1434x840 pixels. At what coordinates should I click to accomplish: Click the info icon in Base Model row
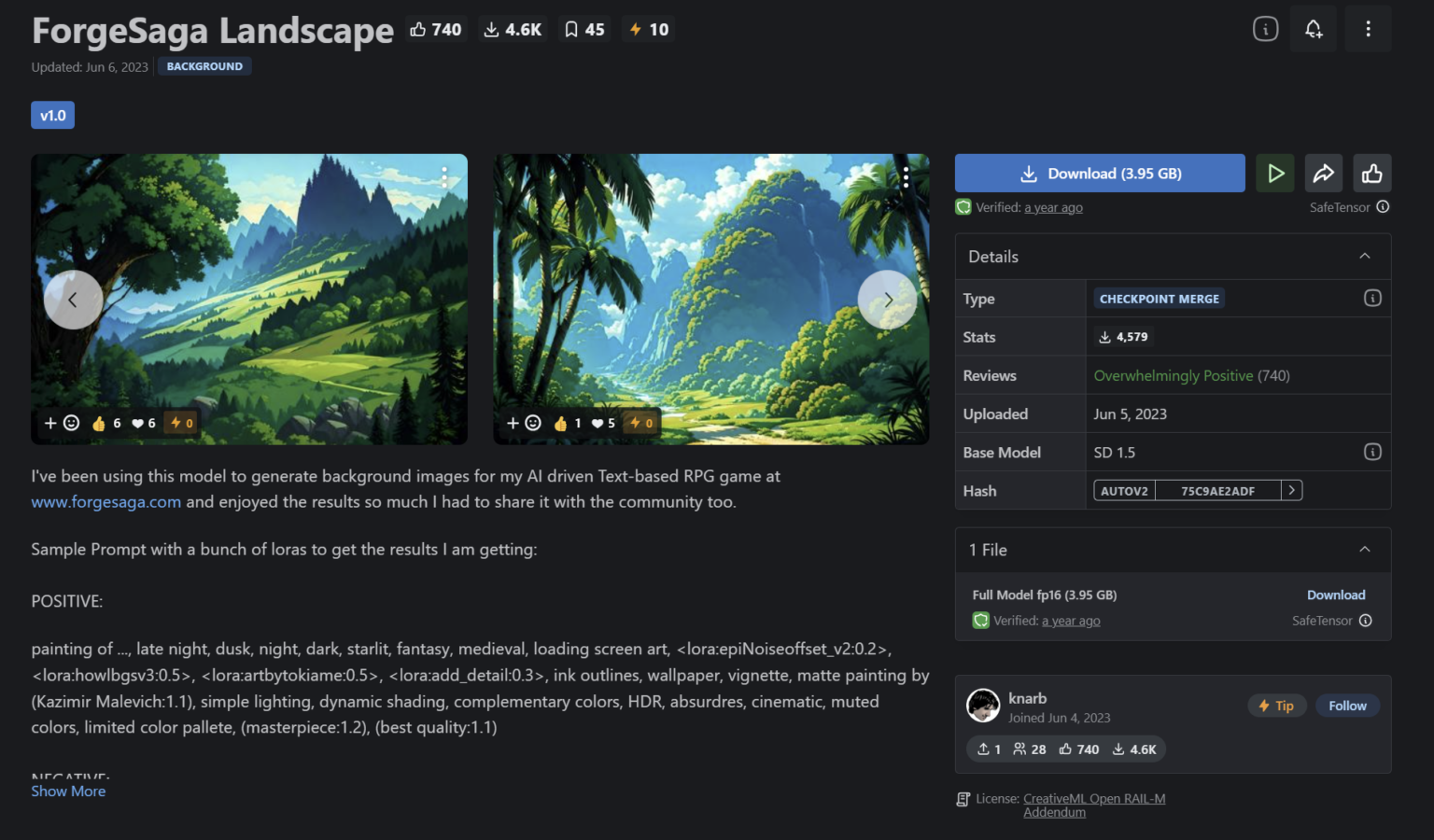tap(1372, 453)
